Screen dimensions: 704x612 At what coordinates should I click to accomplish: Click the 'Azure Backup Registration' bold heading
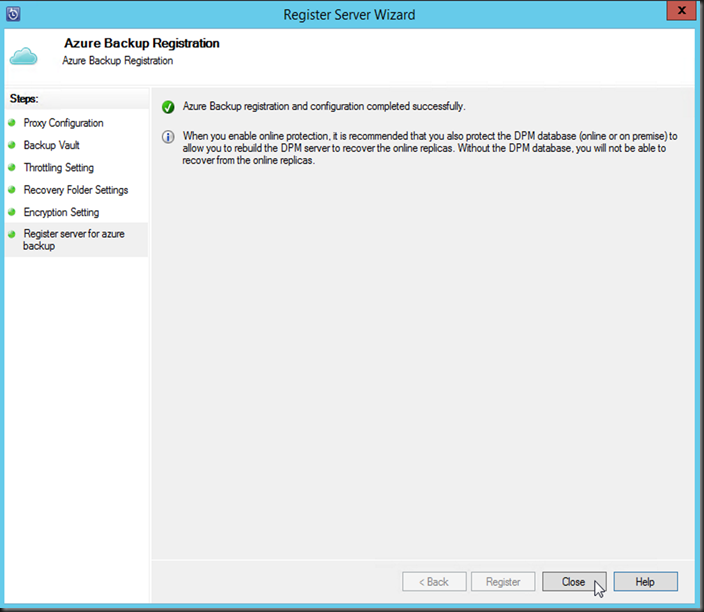tap(141, 43)
